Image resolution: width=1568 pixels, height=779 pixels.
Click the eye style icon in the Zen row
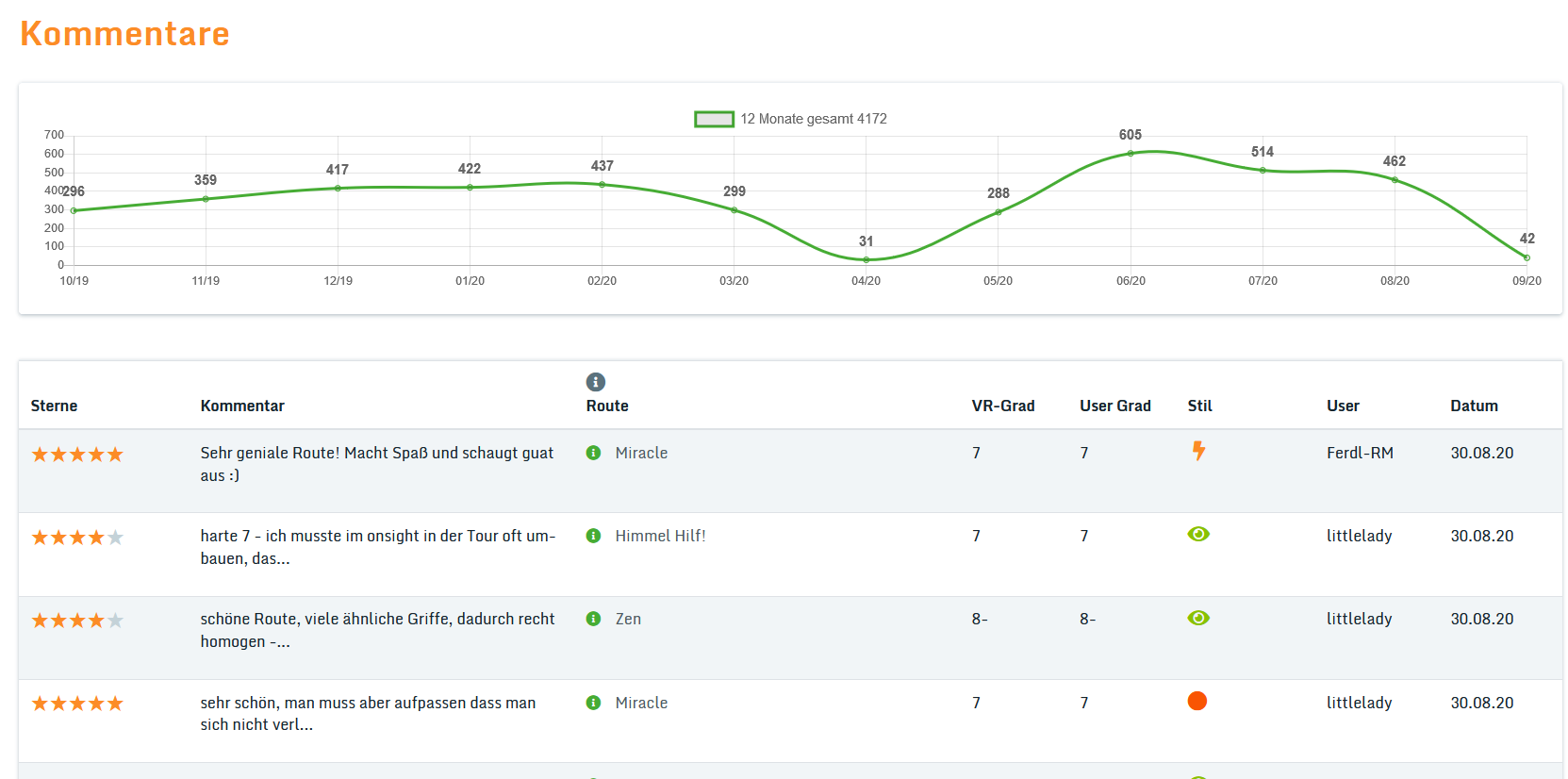[1198, 618]
